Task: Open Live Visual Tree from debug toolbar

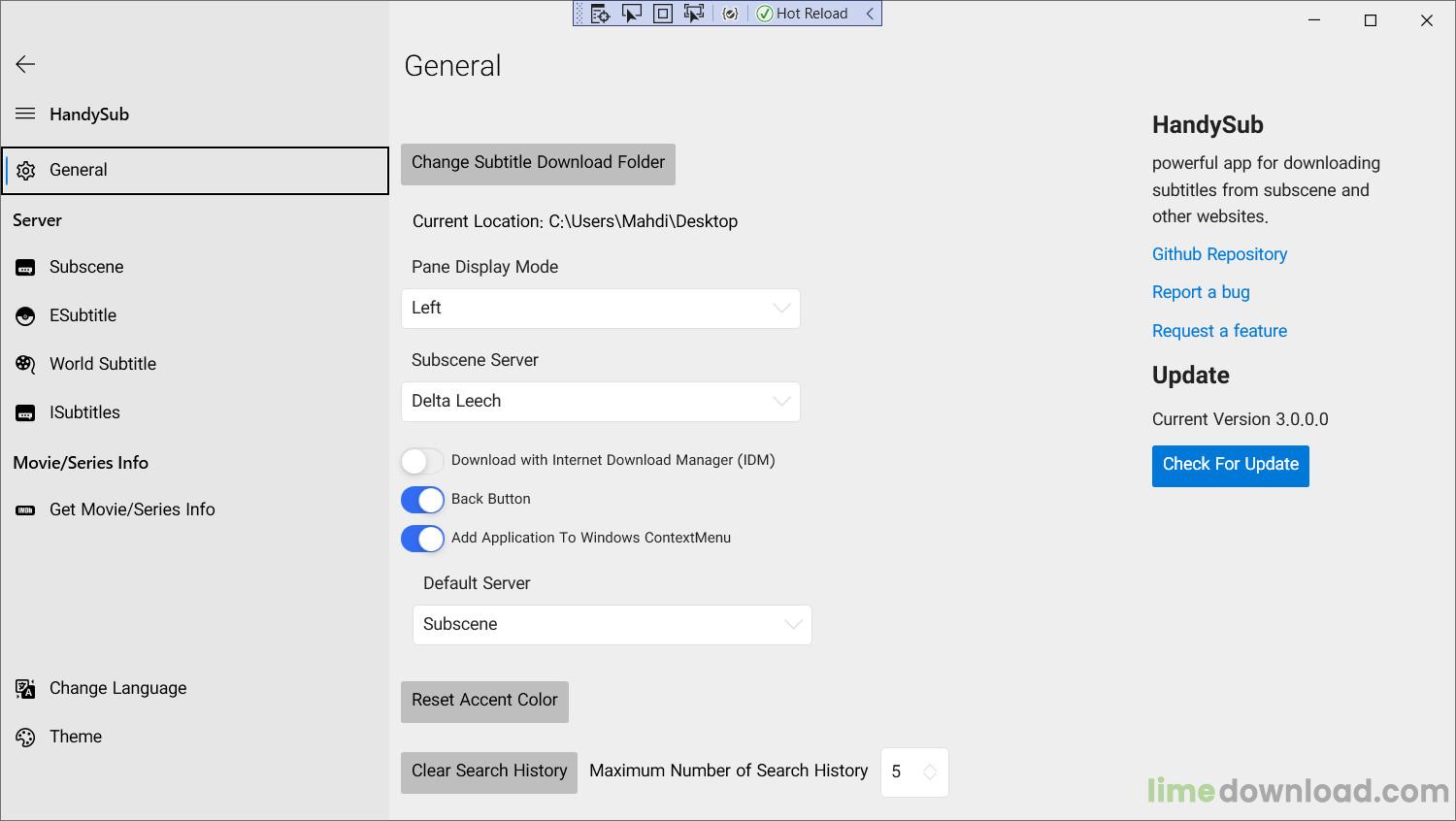Action: (x=601, y=14)
